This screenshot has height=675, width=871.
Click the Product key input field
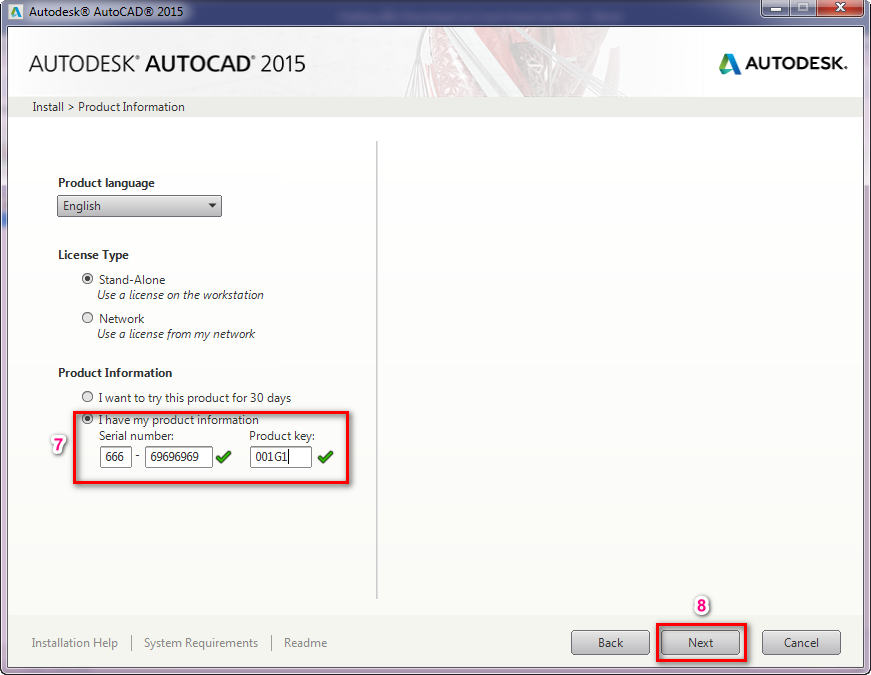point(281,457)
